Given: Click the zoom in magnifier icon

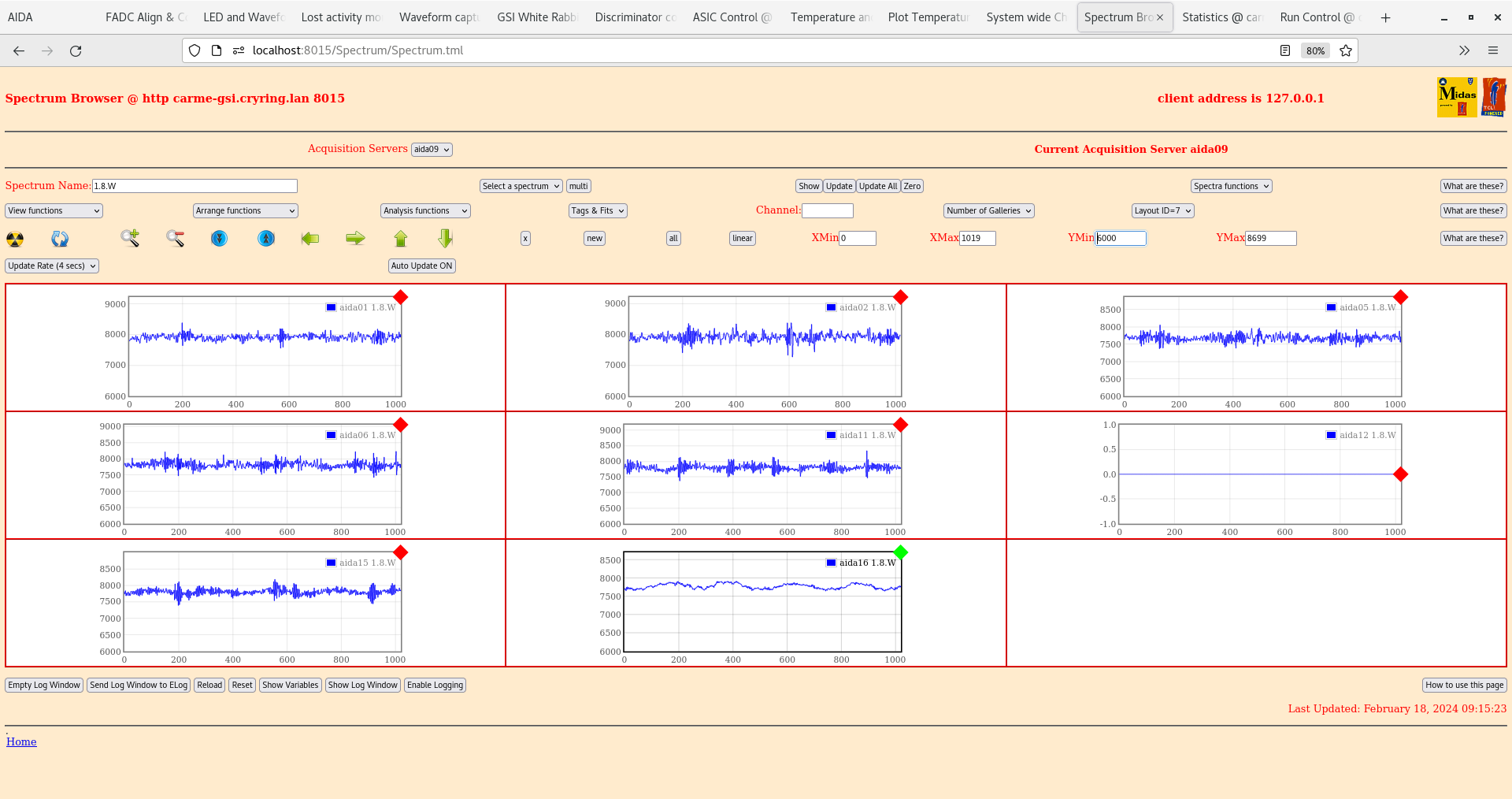Looking at the screenshot, I should tap(130, 238).
